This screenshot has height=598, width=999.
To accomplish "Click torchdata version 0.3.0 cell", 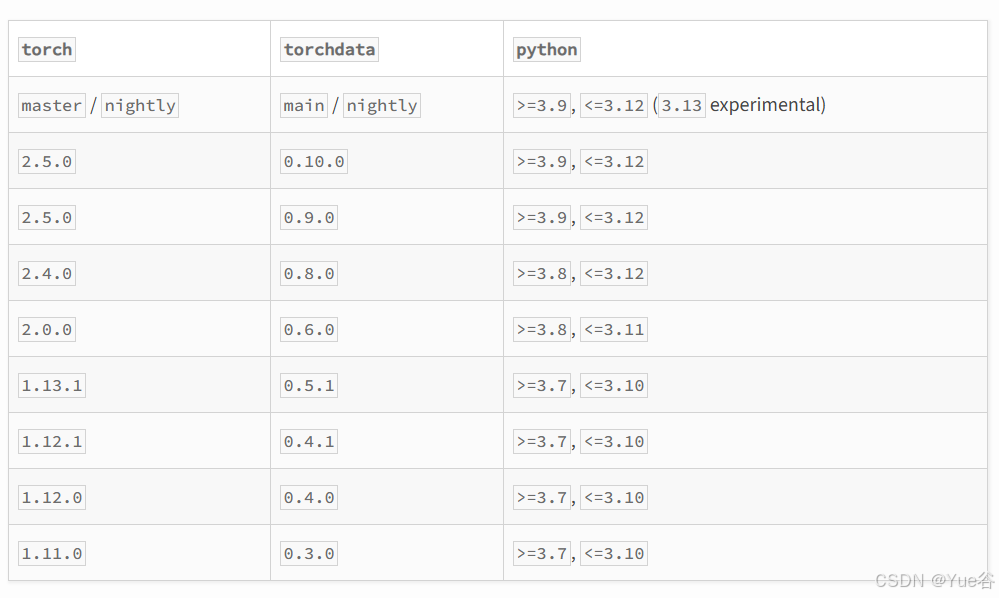I will pos(309,554).
